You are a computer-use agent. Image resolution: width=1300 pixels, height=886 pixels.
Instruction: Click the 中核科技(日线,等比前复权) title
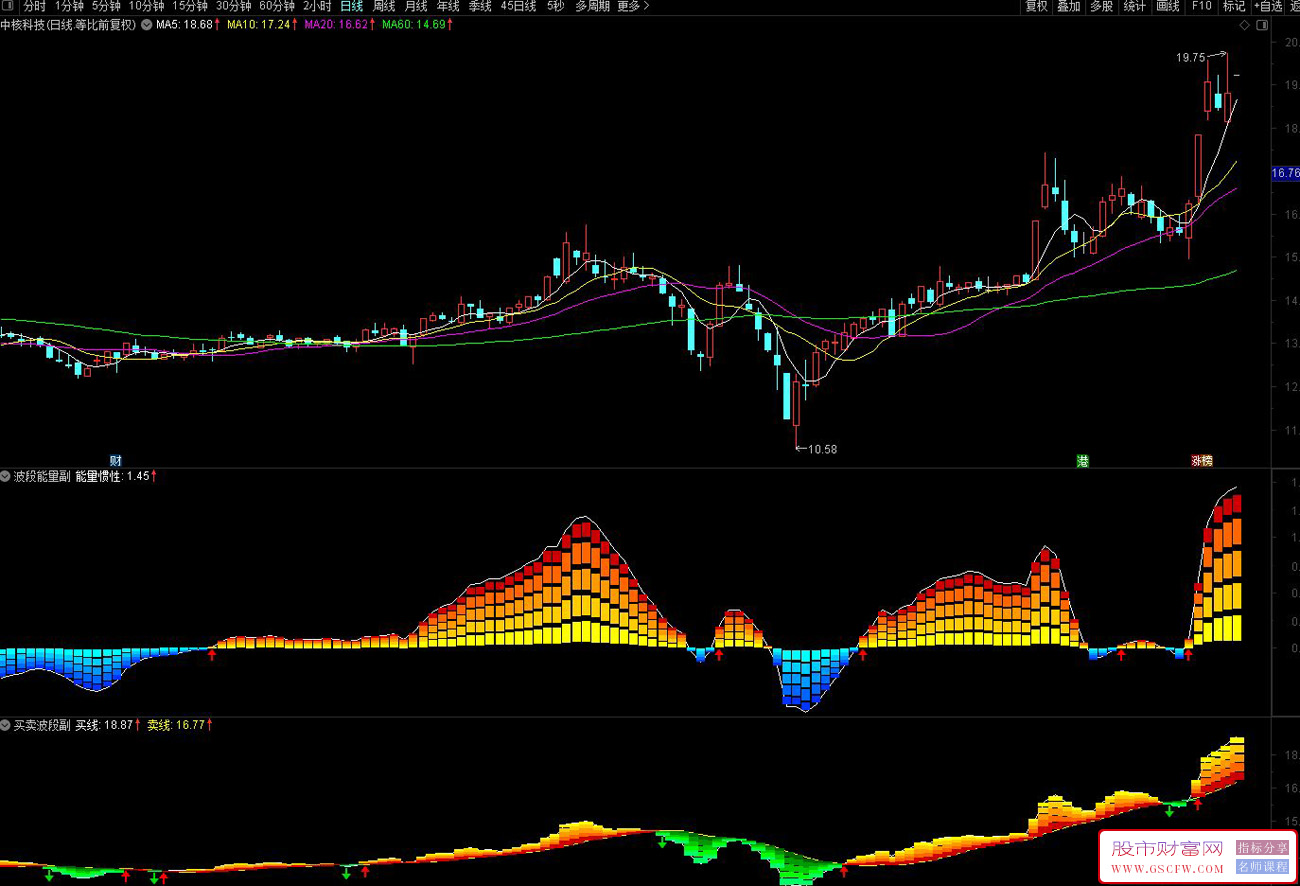[69, 24]
